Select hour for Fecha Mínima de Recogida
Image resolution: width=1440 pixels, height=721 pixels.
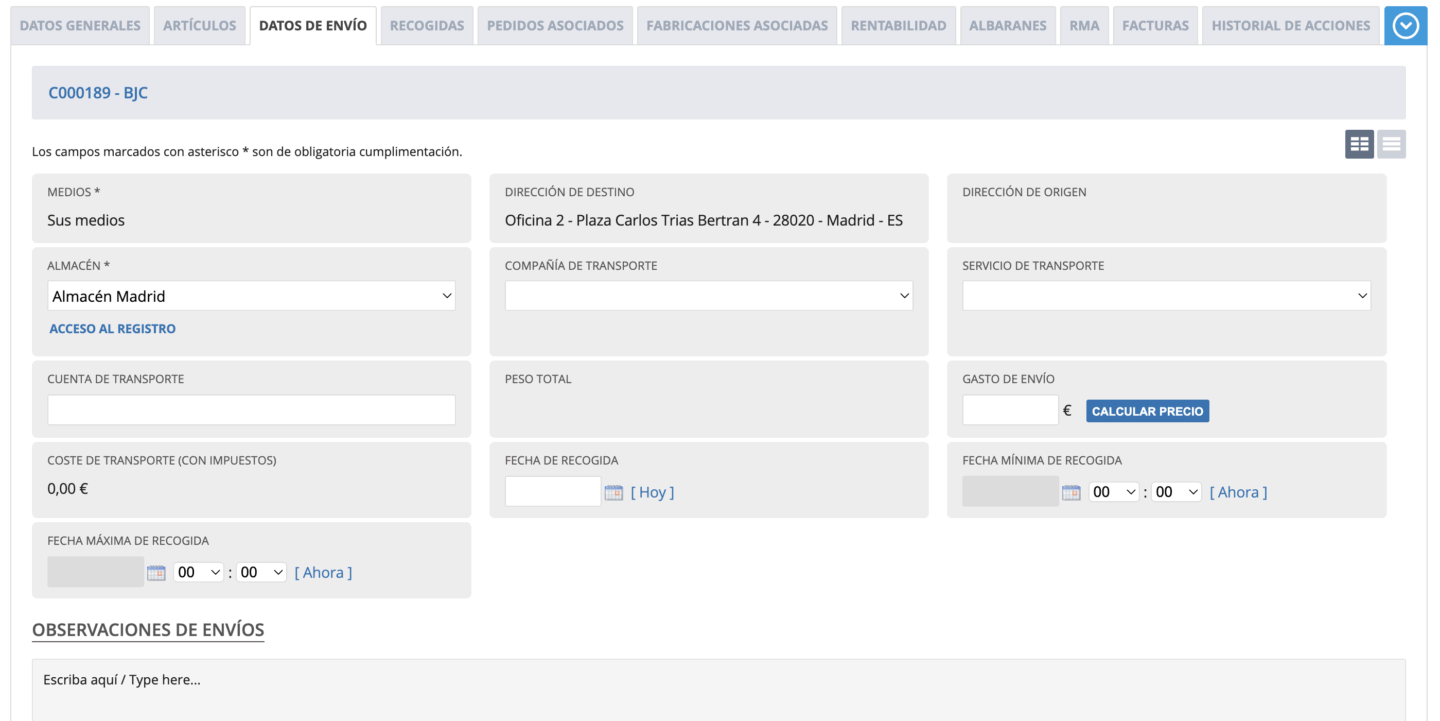[1114, 492]
